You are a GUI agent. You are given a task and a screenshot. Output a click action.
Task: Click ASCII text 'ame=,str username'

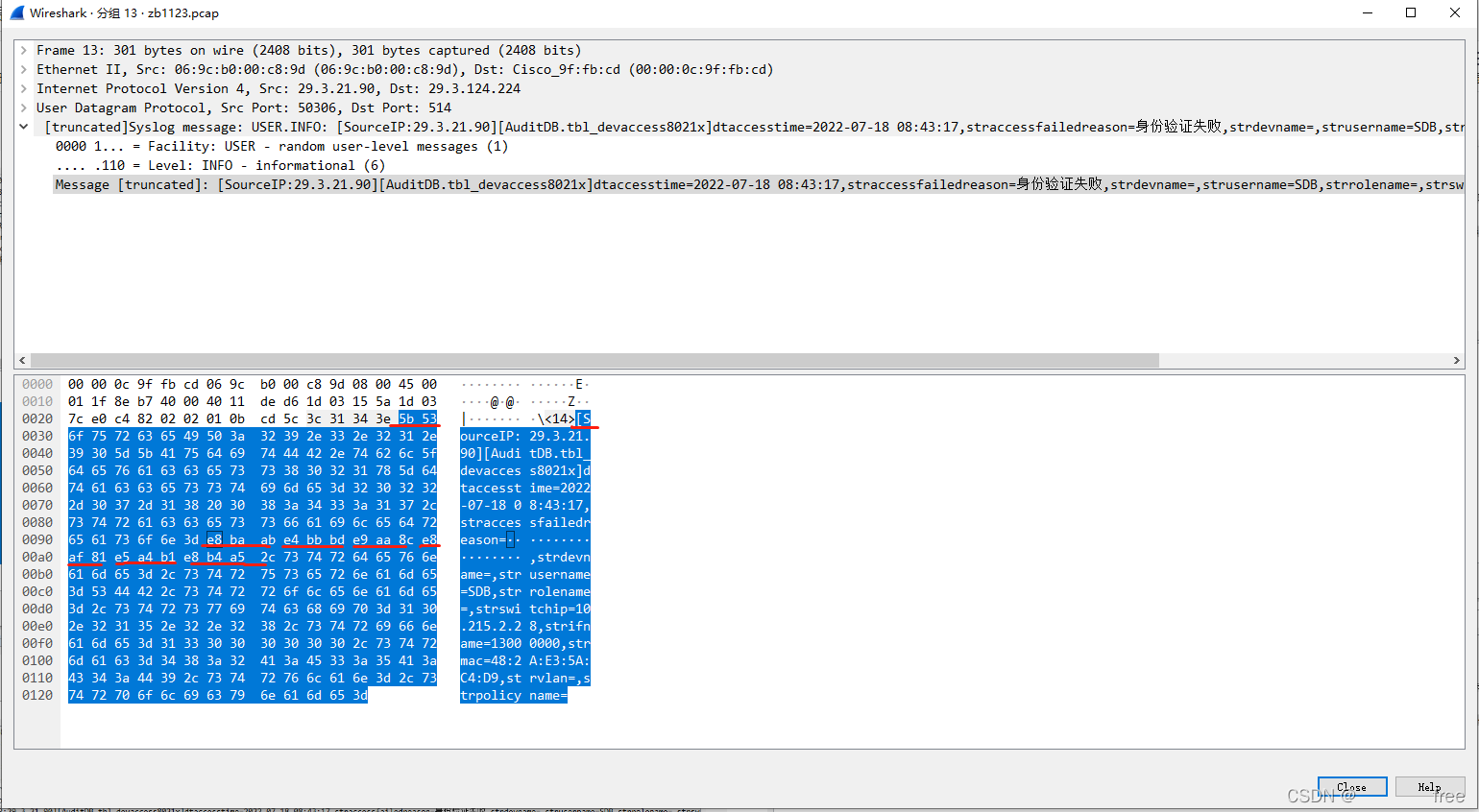(x=525, y=574)
